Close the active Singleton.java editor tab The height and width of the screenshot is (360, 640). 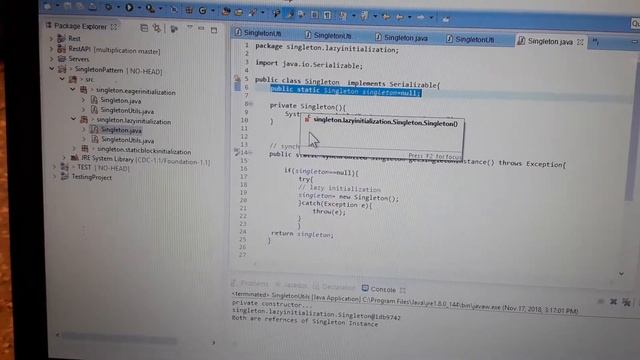[580, 42]
